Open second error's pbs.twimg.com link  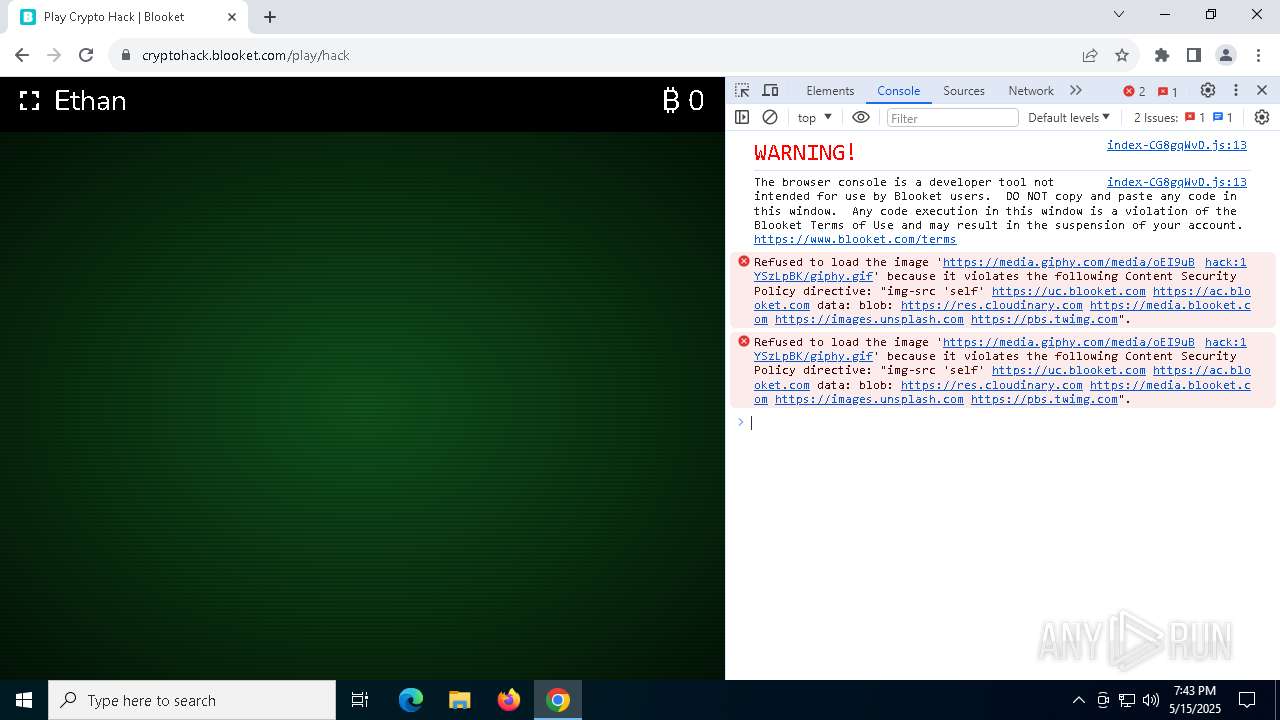pos(1044,399)
